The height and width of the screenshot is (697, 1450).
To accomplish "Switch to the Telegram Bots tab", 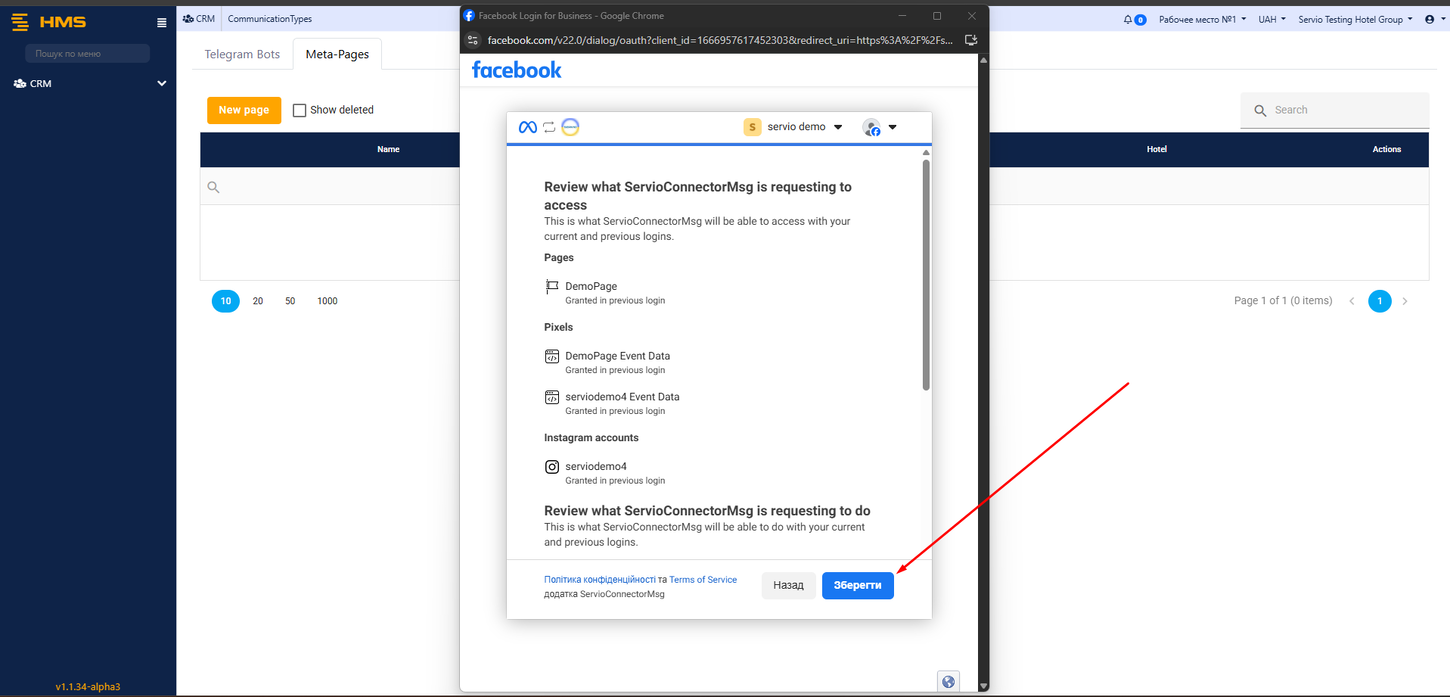I will (x=241, y=54).
